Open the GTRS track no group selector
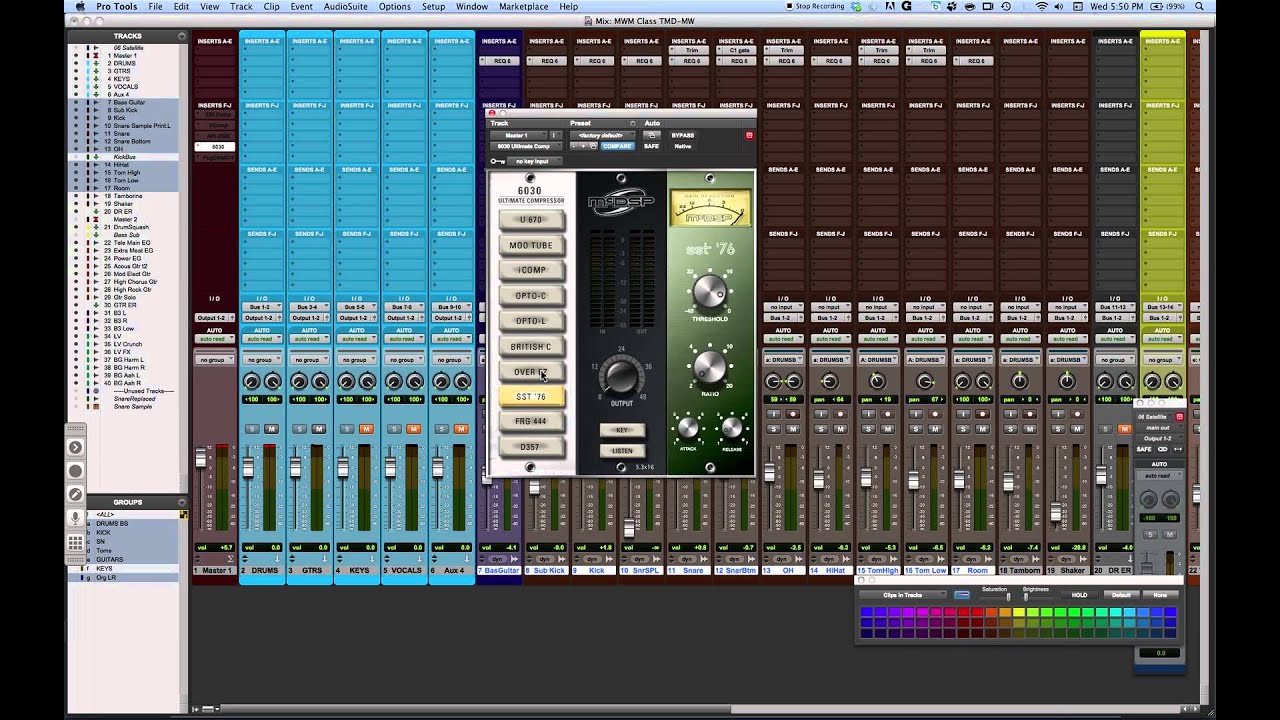The height and width of the screenshot is (720, 1280). (309, 360)
